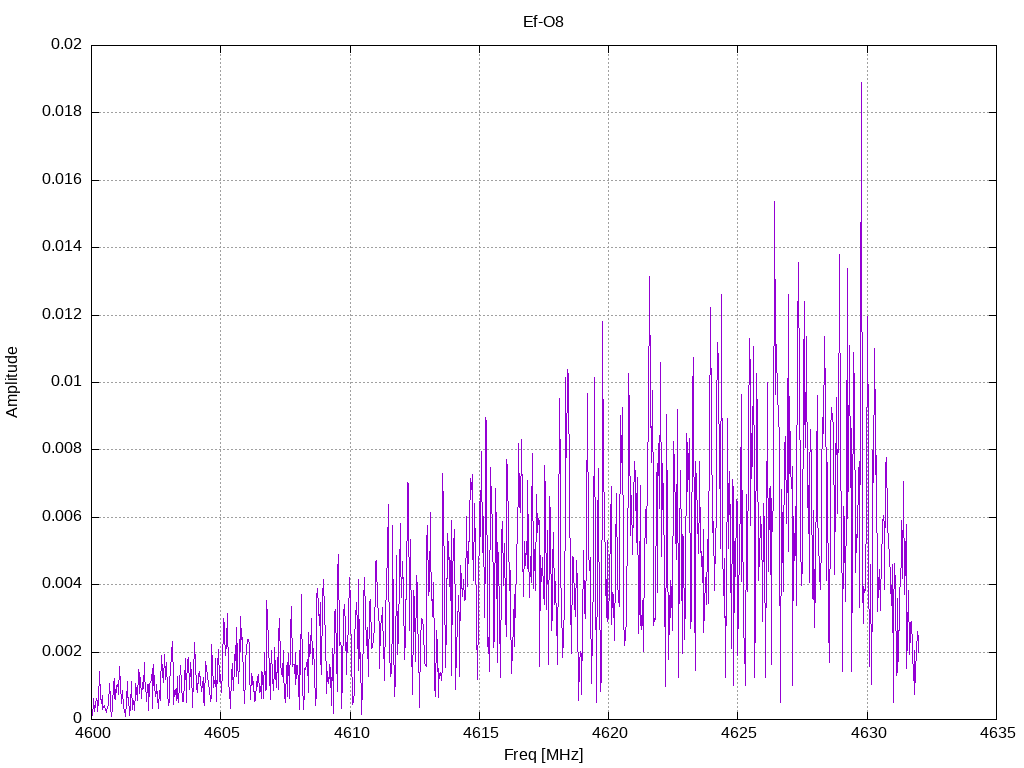Viewport: 1024px width, 768px height.
Task: Click the 4620 x-axis tick label
Action: click(x=609, y=733)
